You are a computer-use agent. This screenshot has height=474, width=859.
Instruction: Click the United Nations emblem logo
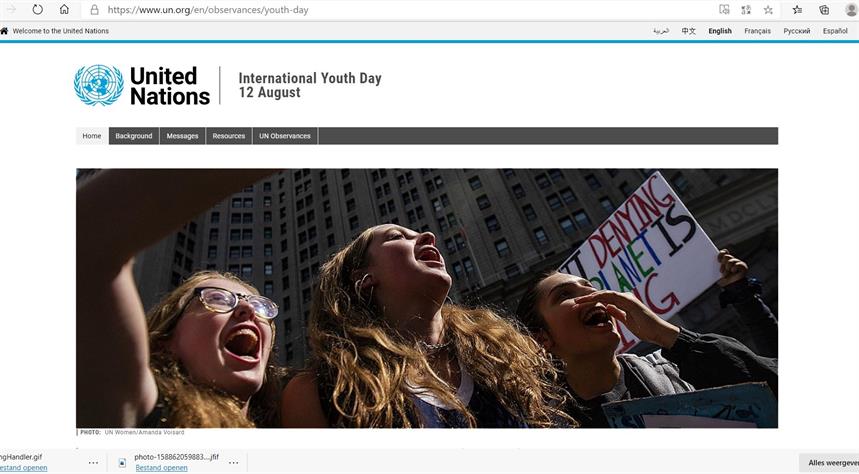pyautogui.click(x=99, y=85)
